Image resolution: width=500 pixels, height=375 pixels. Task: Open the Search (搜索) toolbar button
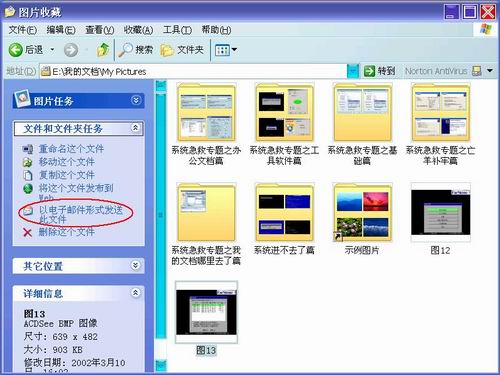(x=135, y=50)
